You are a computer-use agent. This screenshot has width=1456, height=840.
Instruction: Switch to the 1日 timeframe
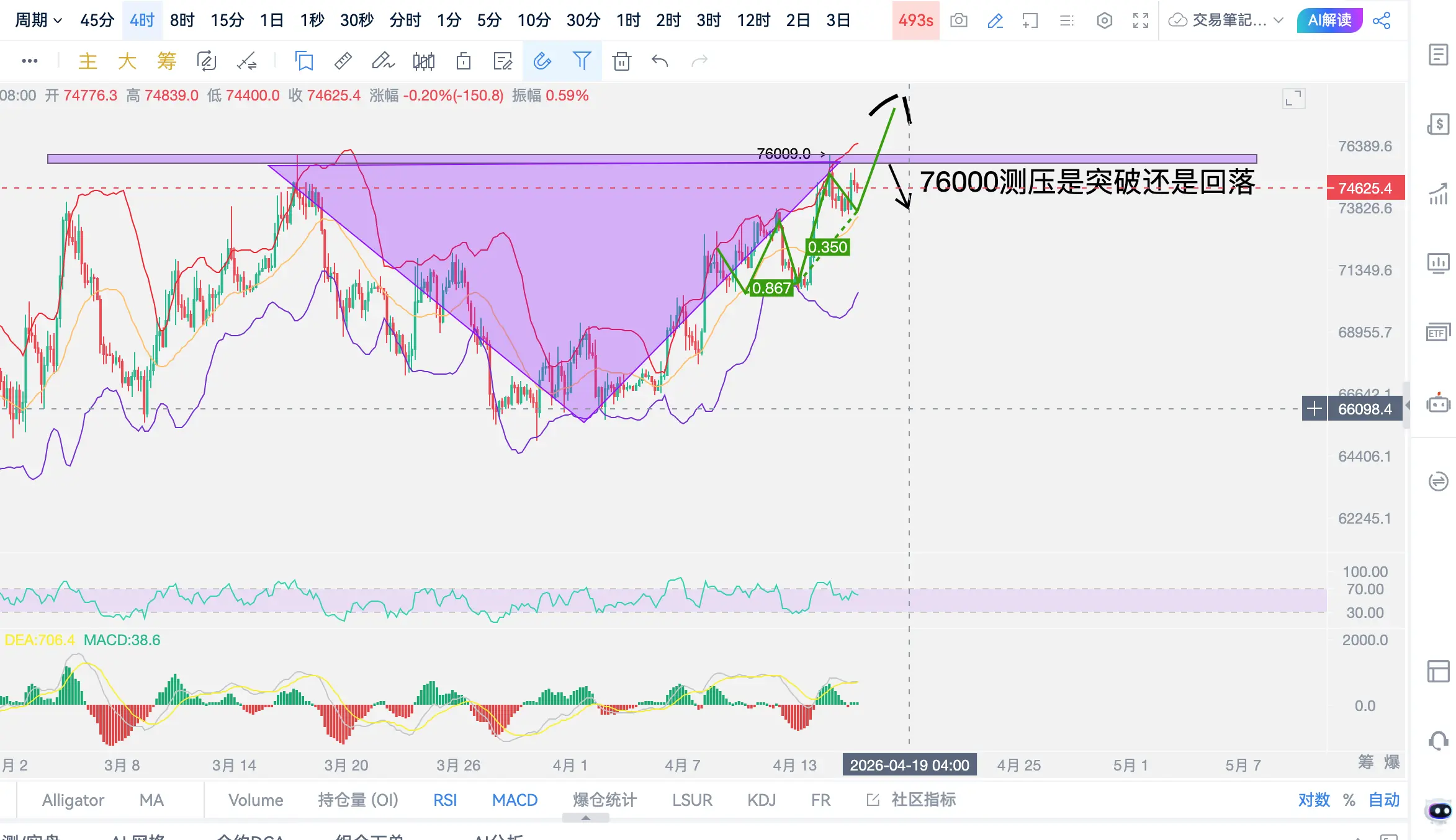point(271,20)
